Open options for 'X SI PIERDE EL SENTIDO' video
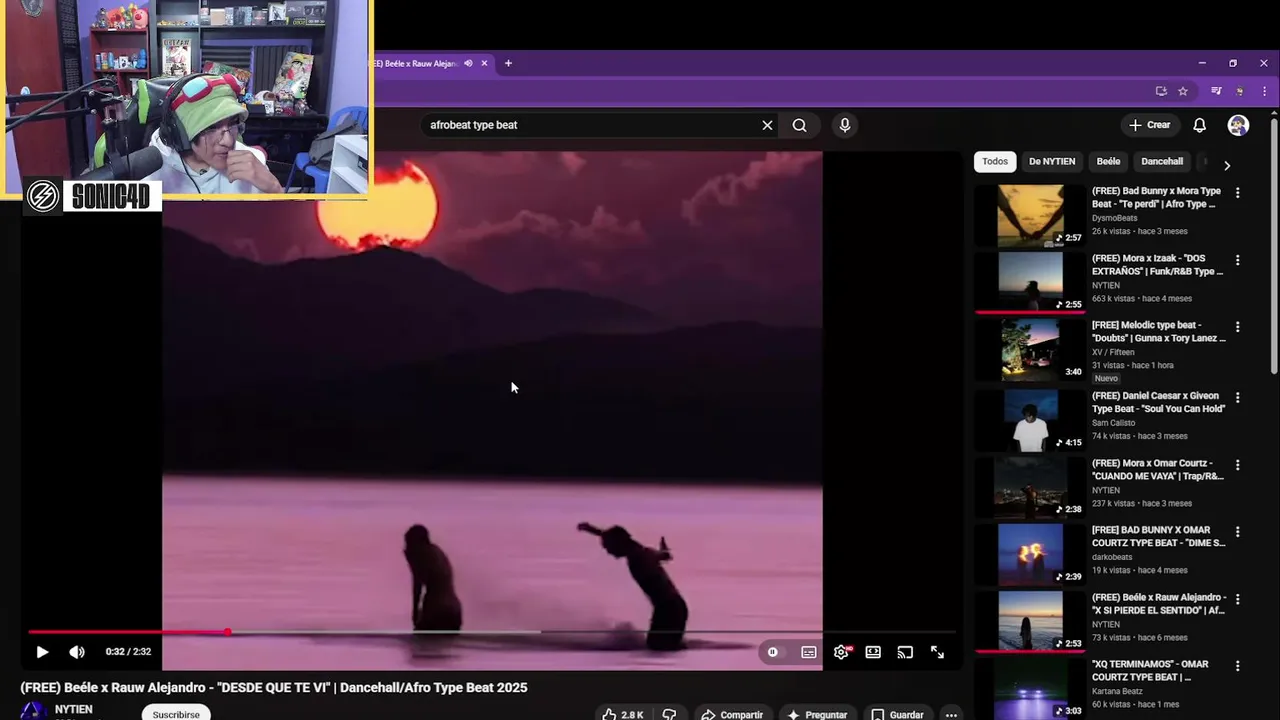Image resolution: width=1280 pixels, height=720 pixels. (1237, 599)
